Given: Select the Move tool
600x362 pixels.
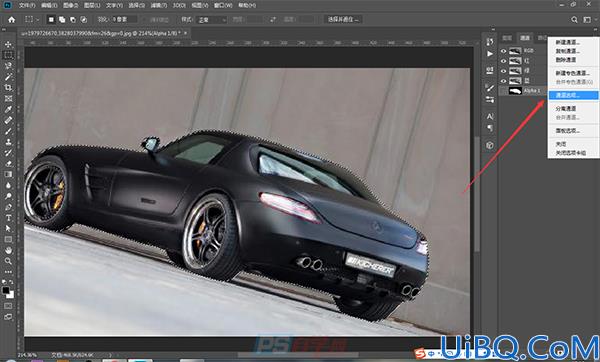Looking at the screenshot, I should click(x=8, y=44).
